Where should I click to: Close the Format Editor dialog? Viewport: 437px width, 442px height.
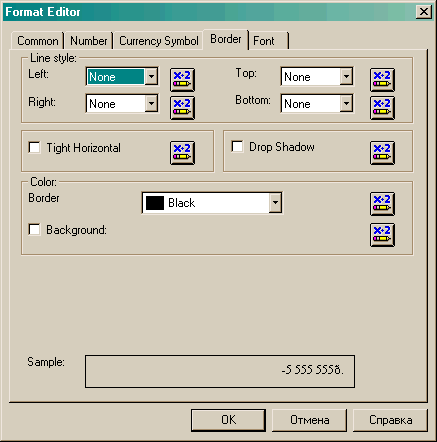tap(424, 12)
